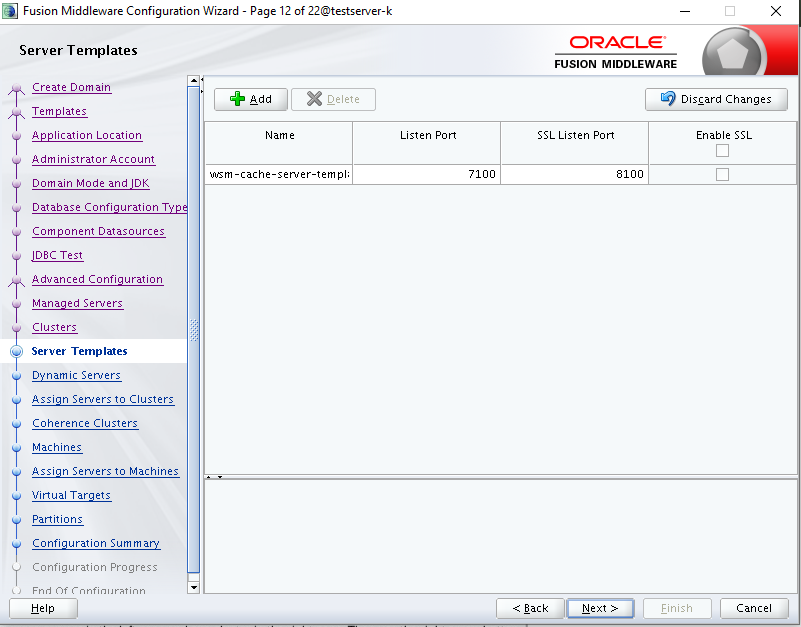The height and width of the screenshot is (627, 801).
Task: Open Domain Mode and JDK step
Action: click(90, 183)
